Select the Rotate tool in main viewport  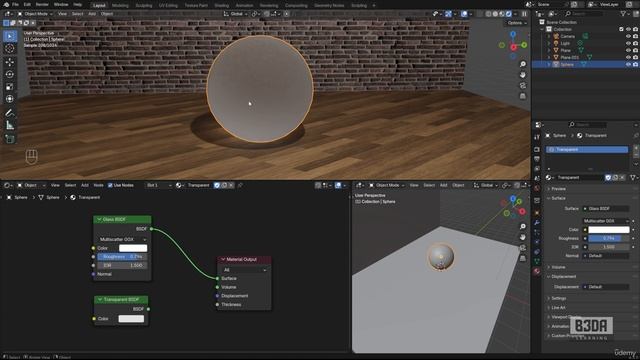pyautogui.click(x=10, y=74)
